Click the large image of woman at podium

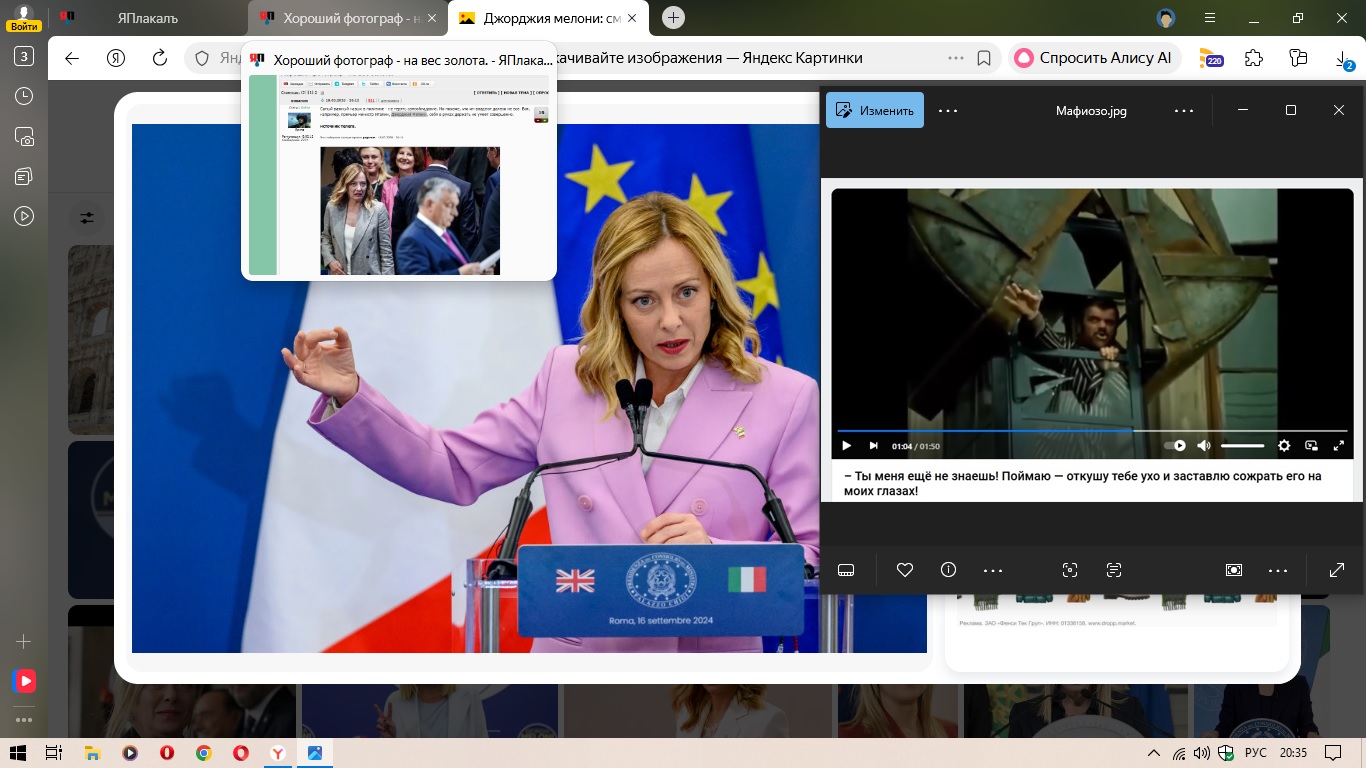click(x=529, y=388)
